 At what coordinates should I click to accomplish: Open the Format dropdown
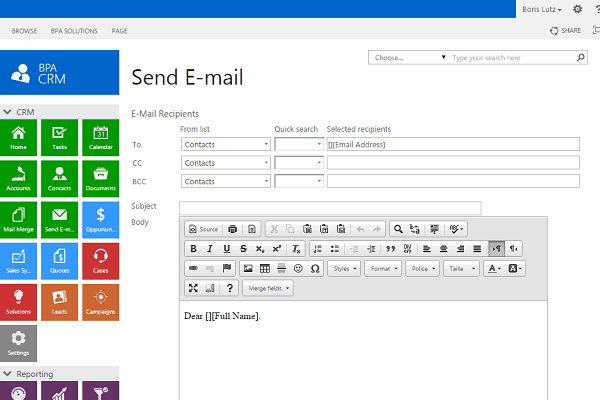383,268
